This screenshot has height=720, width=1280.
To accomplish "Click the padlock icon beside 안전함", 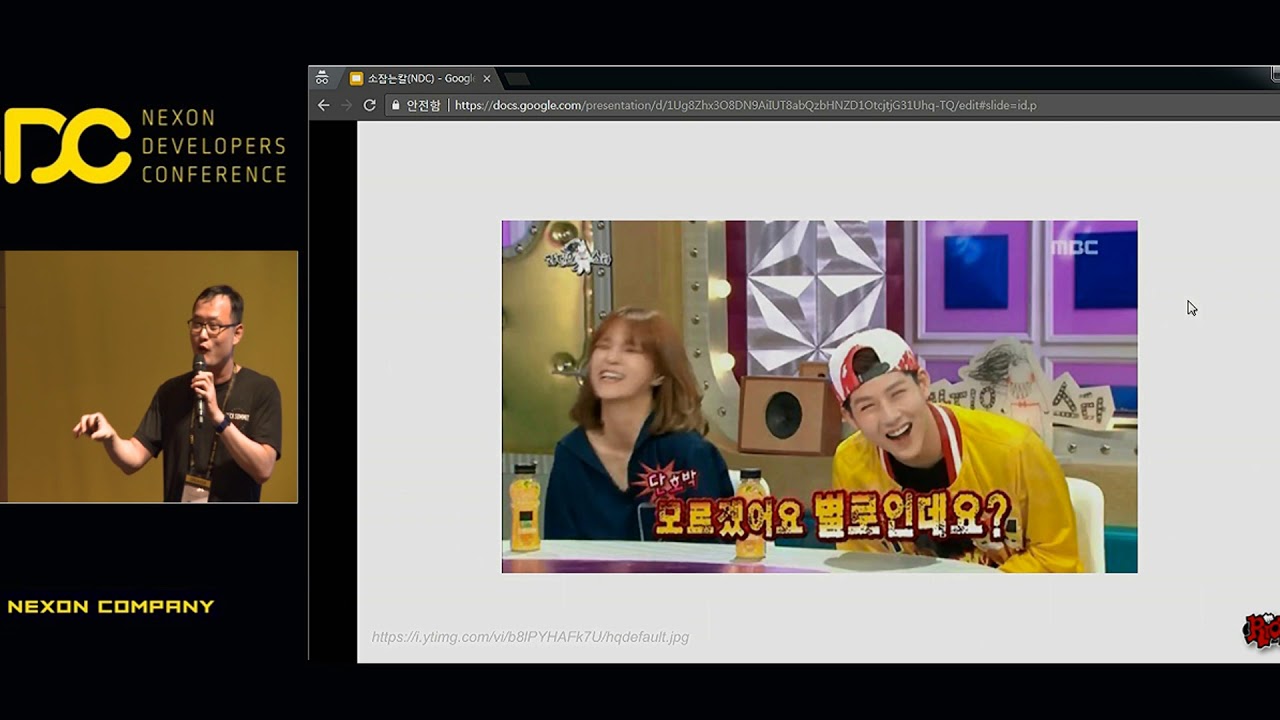I will [x=396, y=105].
